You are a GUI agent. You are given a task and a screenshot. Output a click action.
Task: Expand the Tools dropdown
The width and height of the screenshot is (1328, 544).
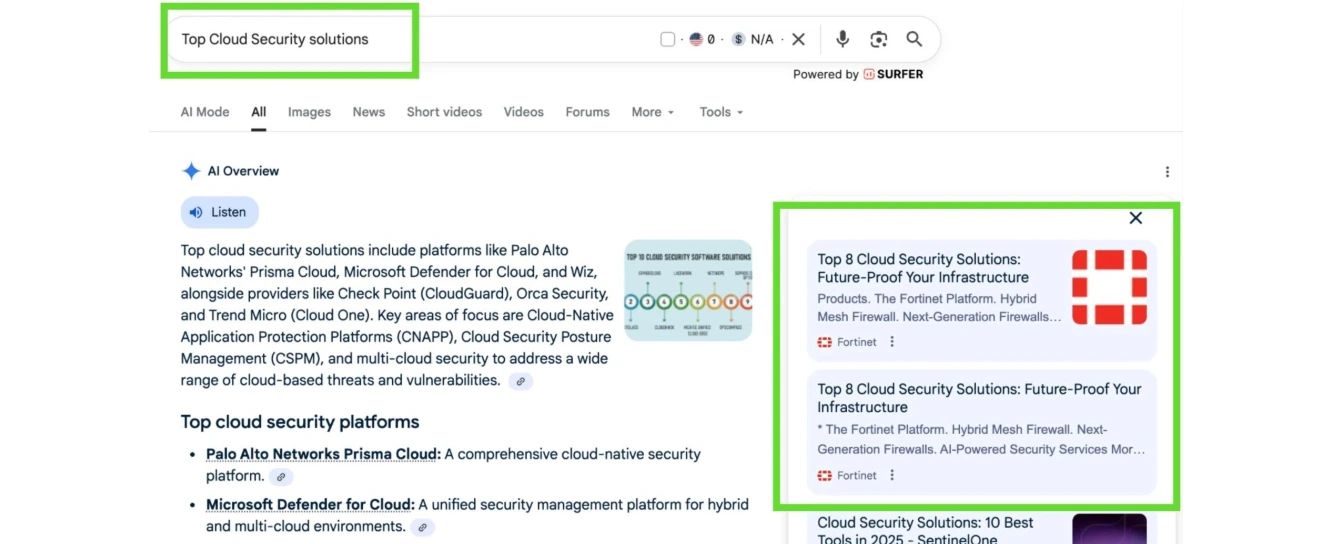point(721,112)
